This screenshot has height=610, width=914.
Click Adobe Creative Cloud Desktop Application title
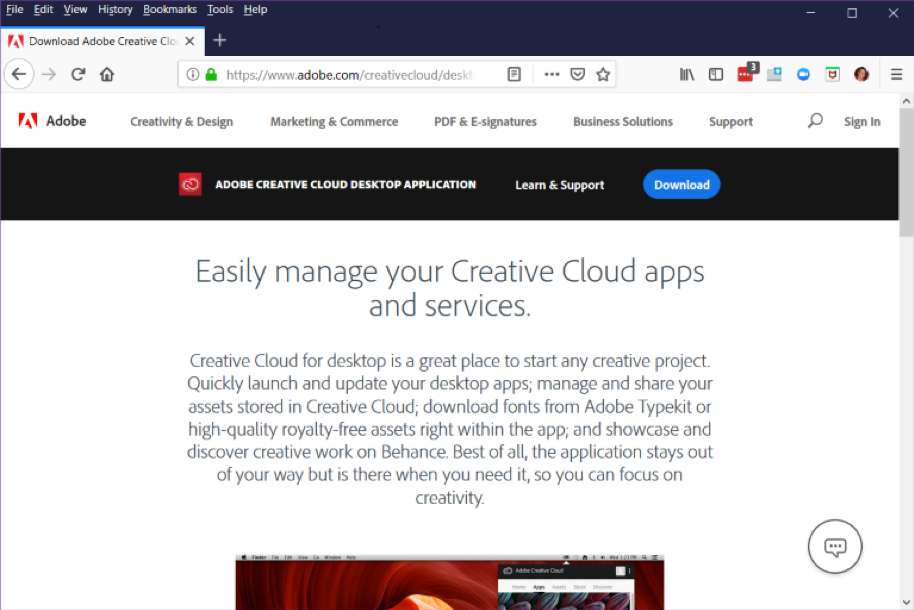coord(346,184)
